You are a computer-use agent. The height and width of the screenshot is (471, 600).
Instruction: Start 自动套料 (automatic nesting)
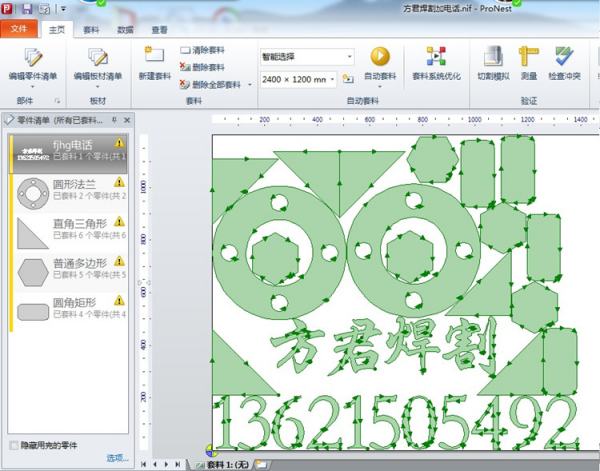tap(380, 57)
